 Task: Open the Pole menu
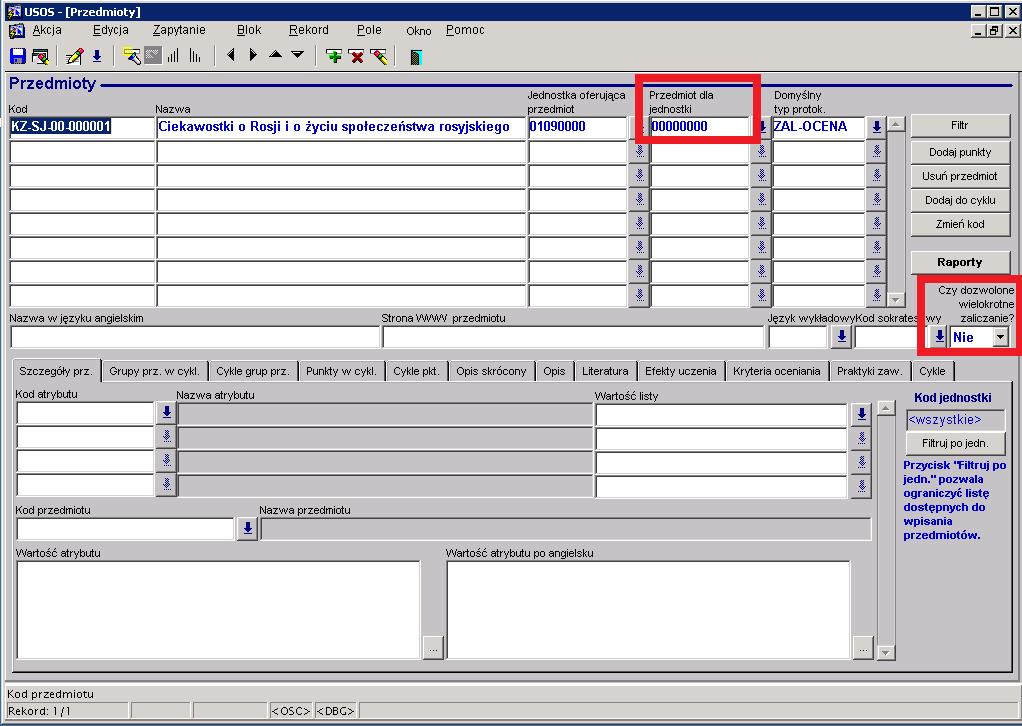click(x=370, y=30)
